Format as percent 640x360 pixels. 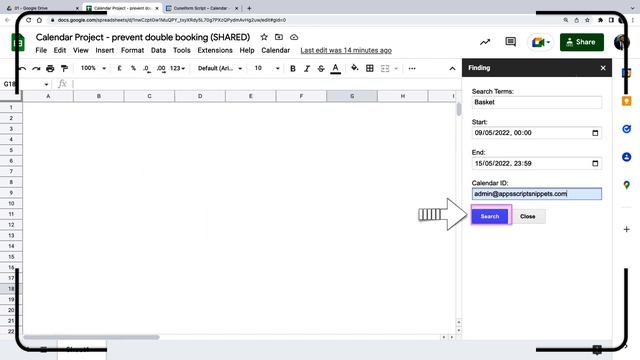click(133, 69)
